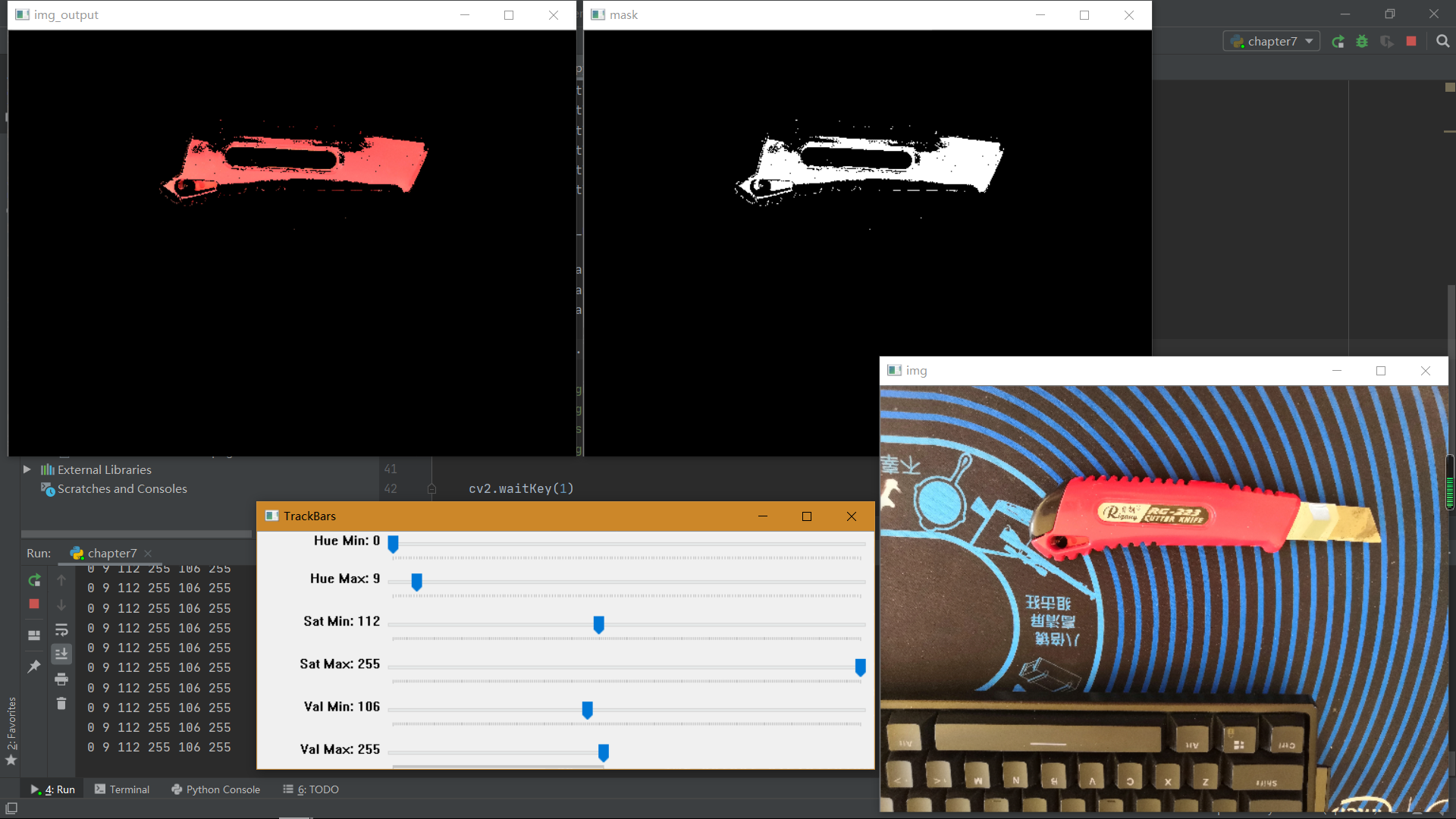The height and width of the screenshot is (819, 1456).
Task: Toggle tool window quick-access icon in status bar
Action: pos(11,808)
